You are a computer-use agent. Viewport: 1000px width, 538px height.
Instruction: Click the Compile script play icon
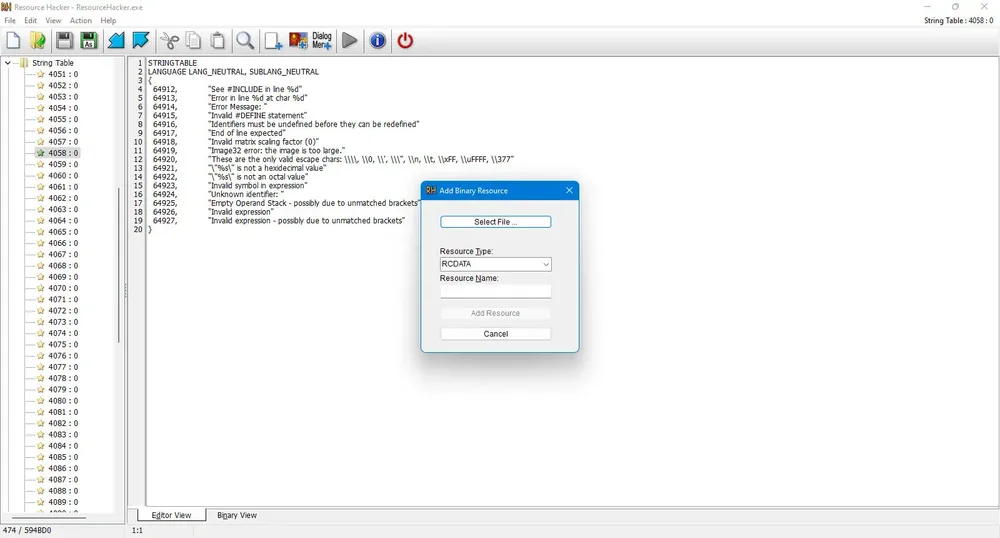tap(349, 41)
